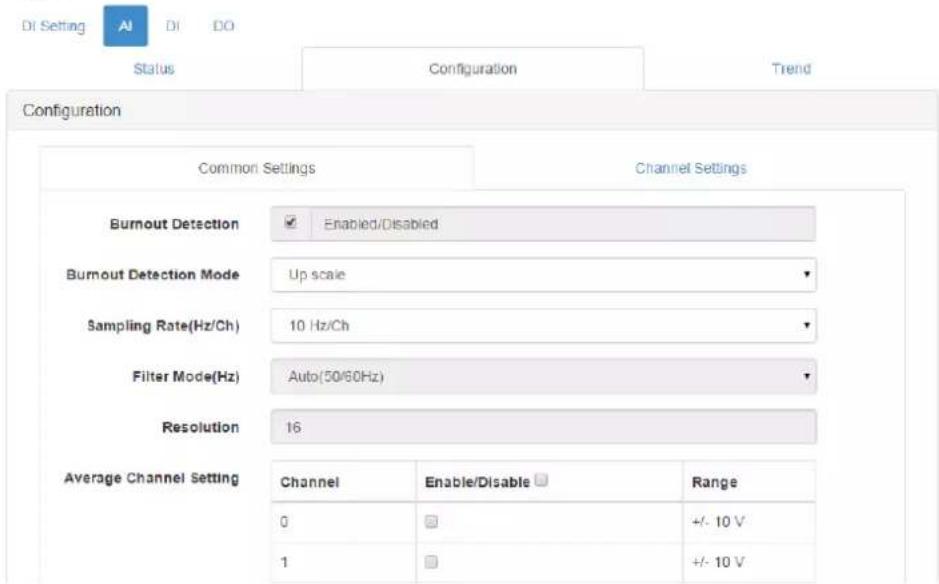The height and width of the screenshot is (584, 939).
Task: Open the Status tab
Action: click(154, 69)
